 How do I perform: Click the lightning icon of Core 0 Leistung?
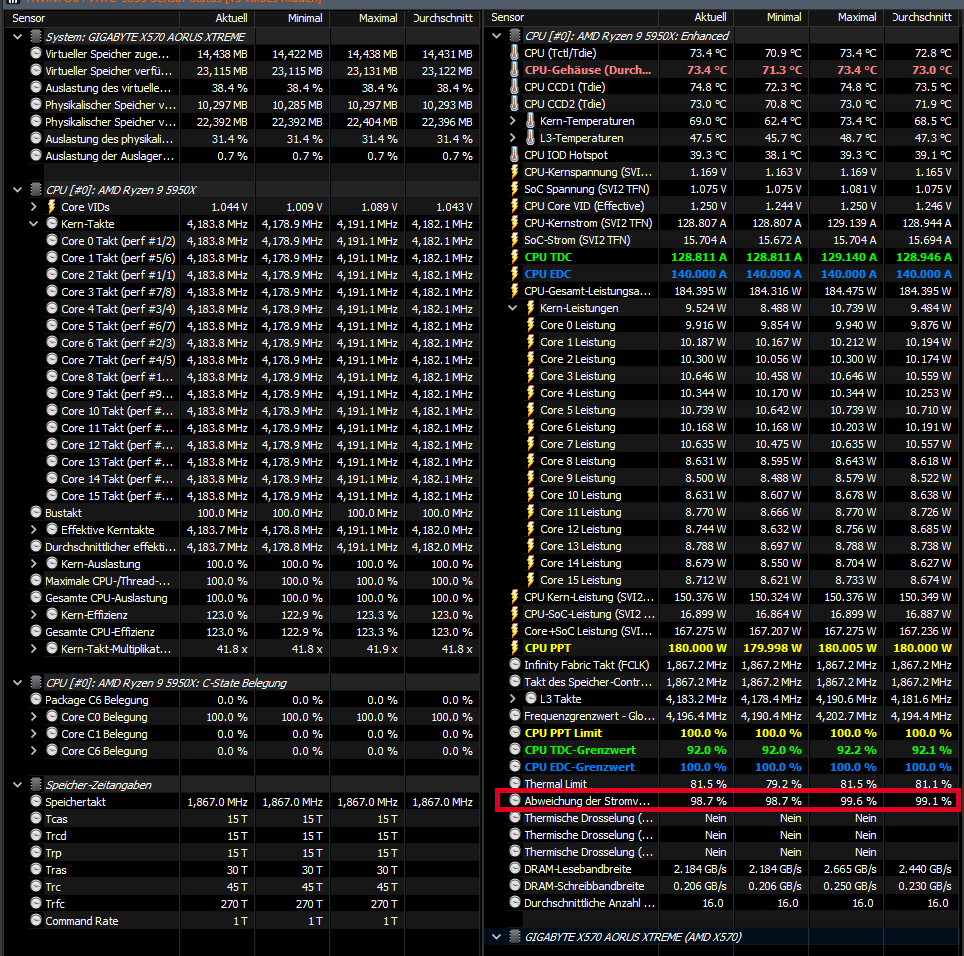531,325
